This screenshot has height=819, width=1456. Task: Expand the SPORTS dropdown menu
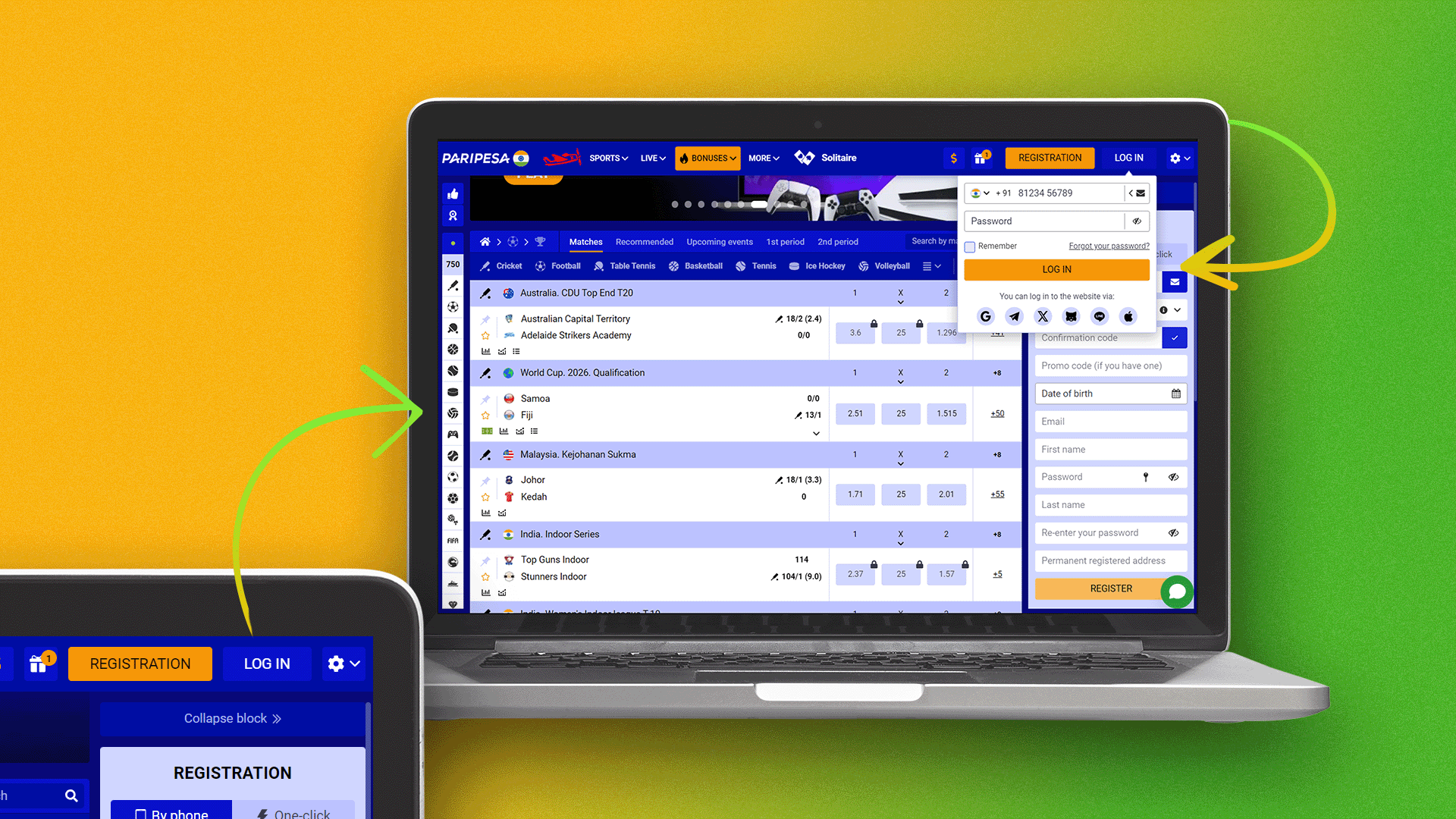[x=608, y=158]
